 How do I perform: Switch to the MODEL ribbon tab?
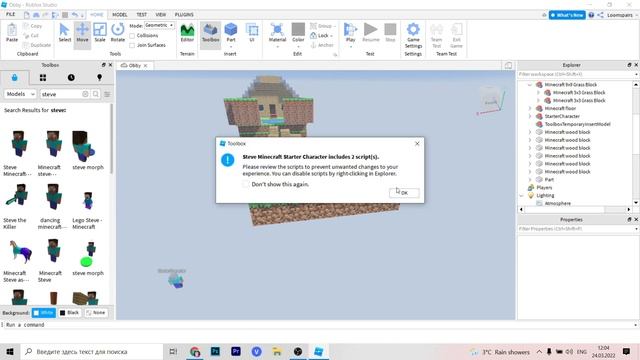(x=120, y=15)
